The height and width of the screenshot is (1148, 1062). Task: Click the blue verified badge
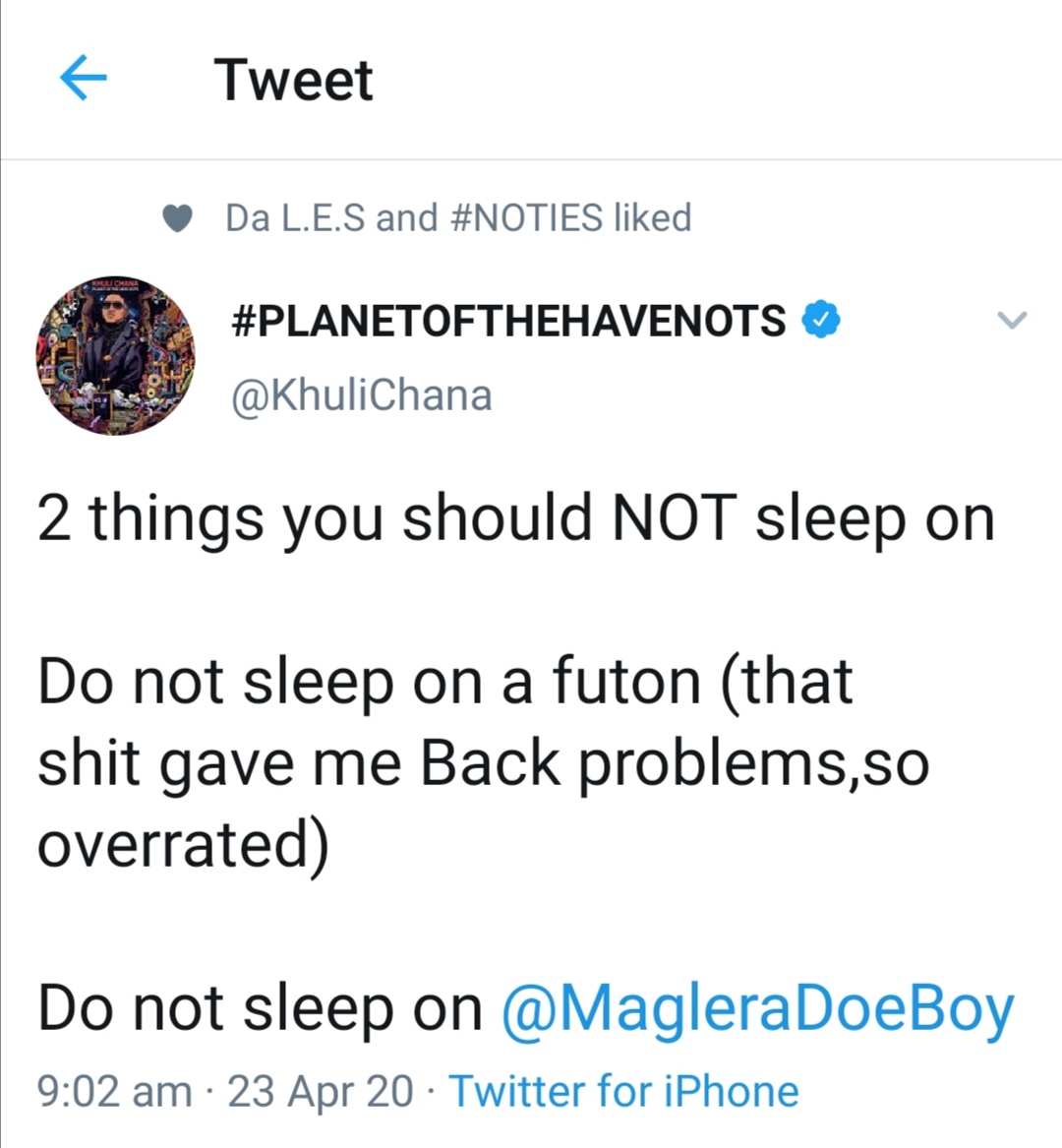pos(821,321)
